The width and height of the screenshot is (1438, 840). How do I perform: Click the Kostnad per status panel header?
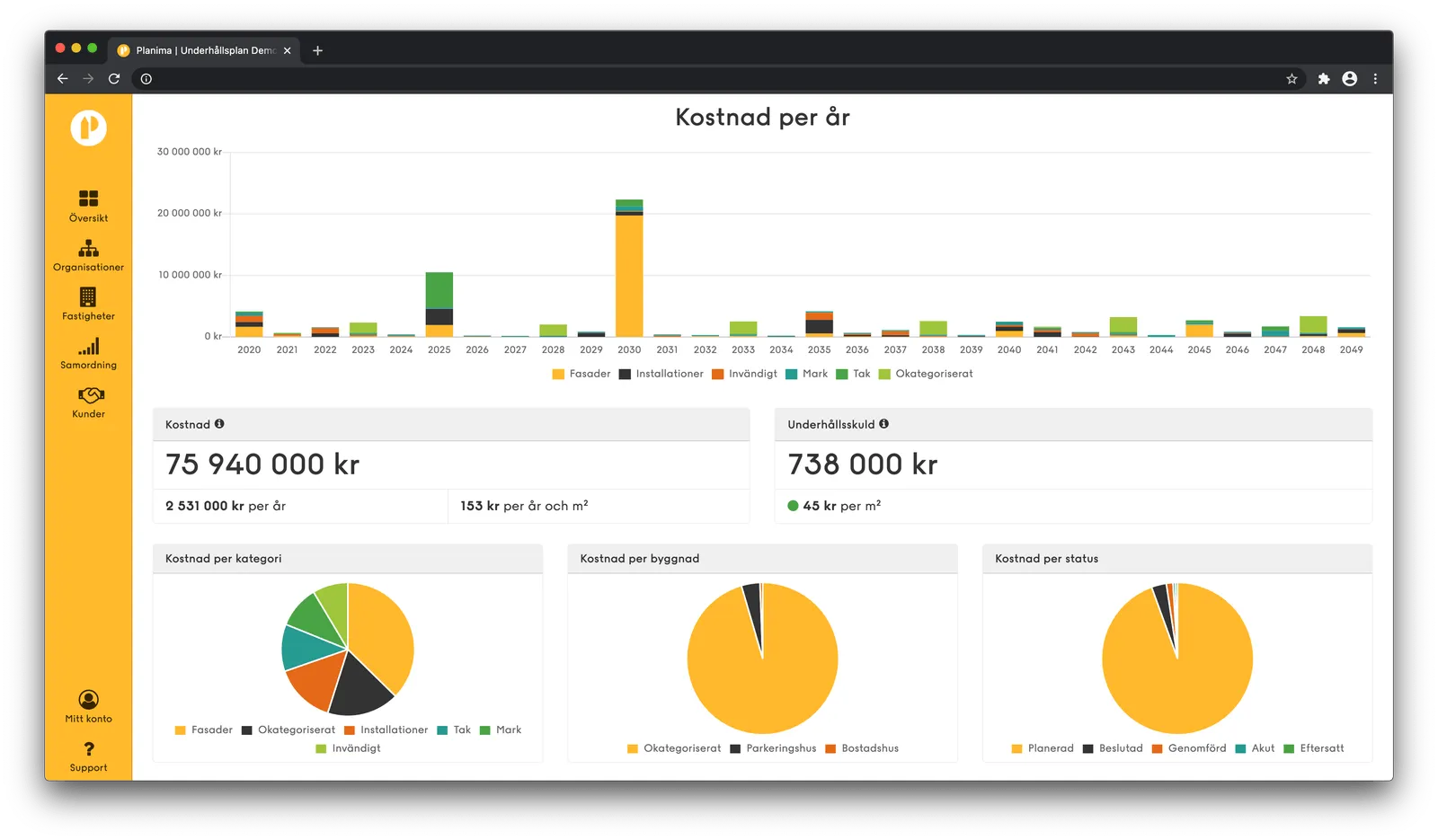(x=1177, y=559)
